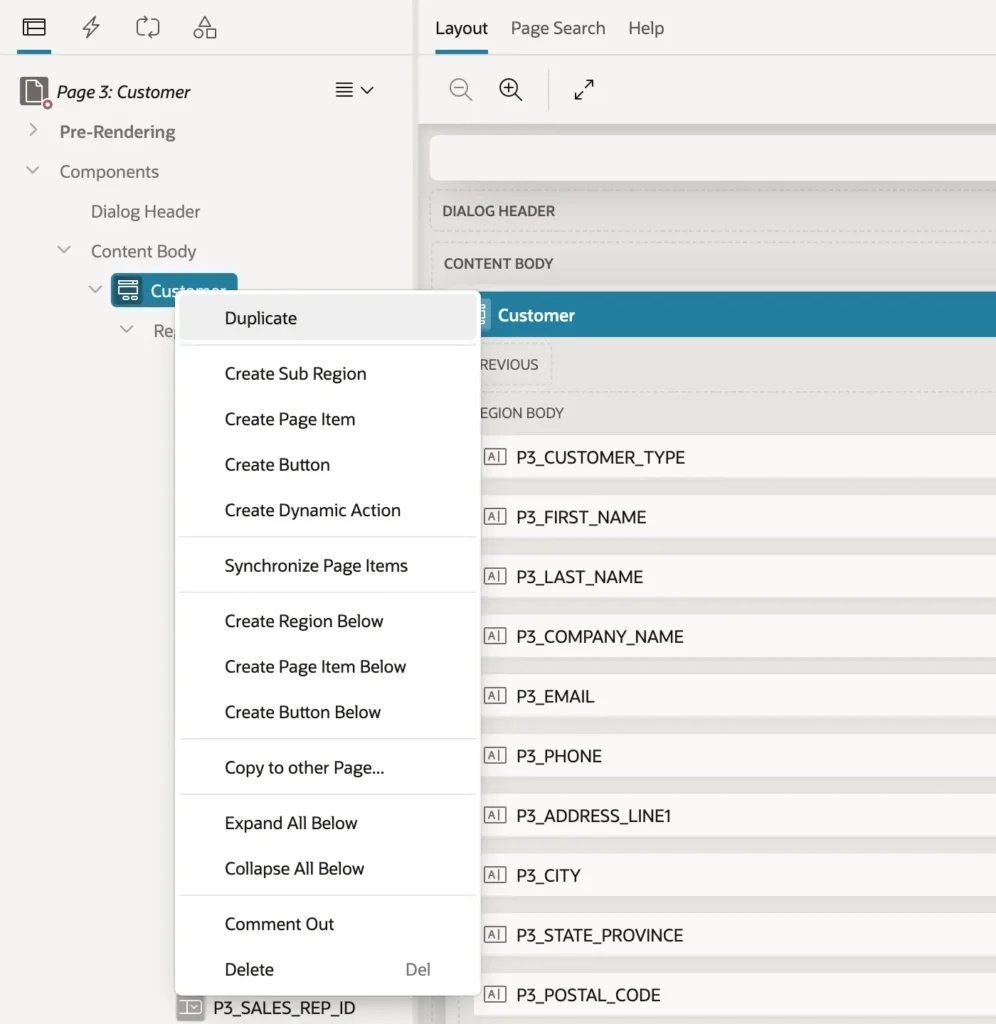Choose Comment Out
996x1024 pixels.
[329, 924]
